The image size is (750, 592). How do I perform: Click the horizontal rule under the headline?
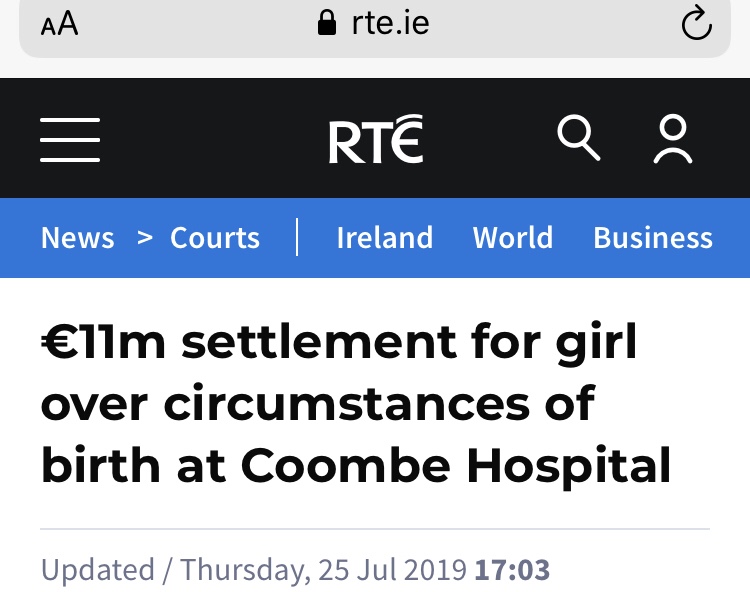(375, 527)
